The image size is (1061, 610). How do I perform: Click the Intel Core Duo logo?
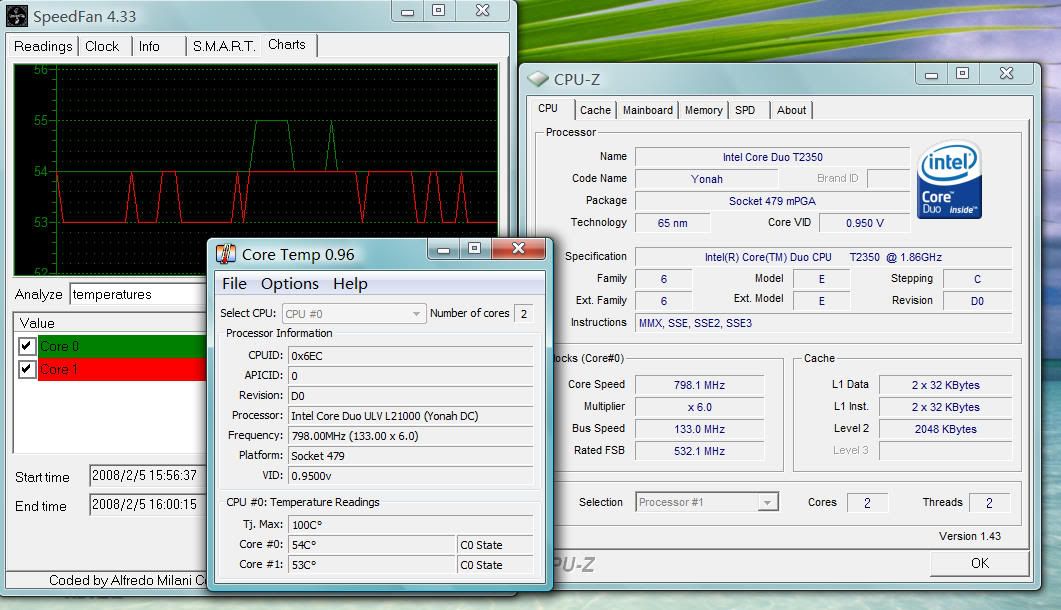pyautogui.click(x=949, y=179)
